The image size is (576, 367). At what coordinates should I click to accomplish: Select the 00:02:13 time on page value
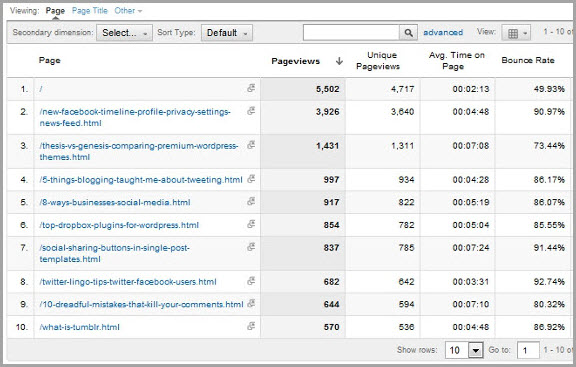[x=471, y=89]
